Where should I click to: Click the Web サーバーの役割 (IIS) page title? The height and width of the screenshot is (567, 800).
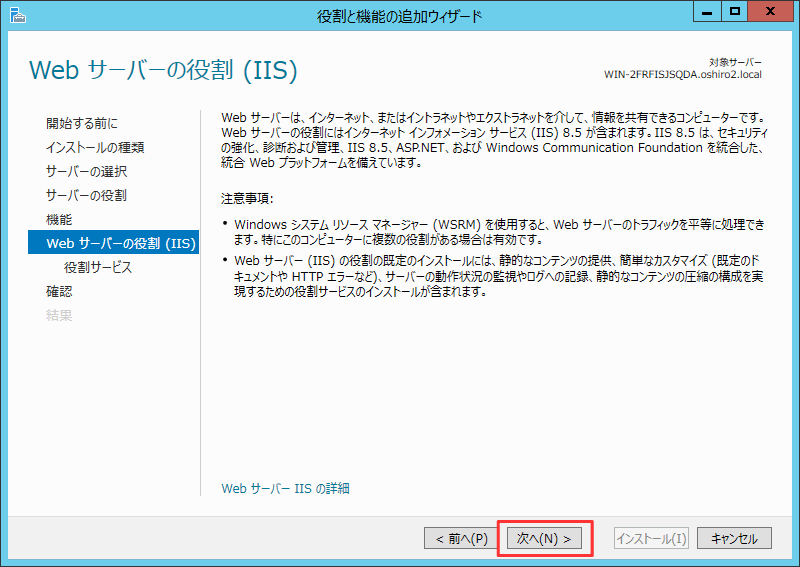tap(163, 70)
